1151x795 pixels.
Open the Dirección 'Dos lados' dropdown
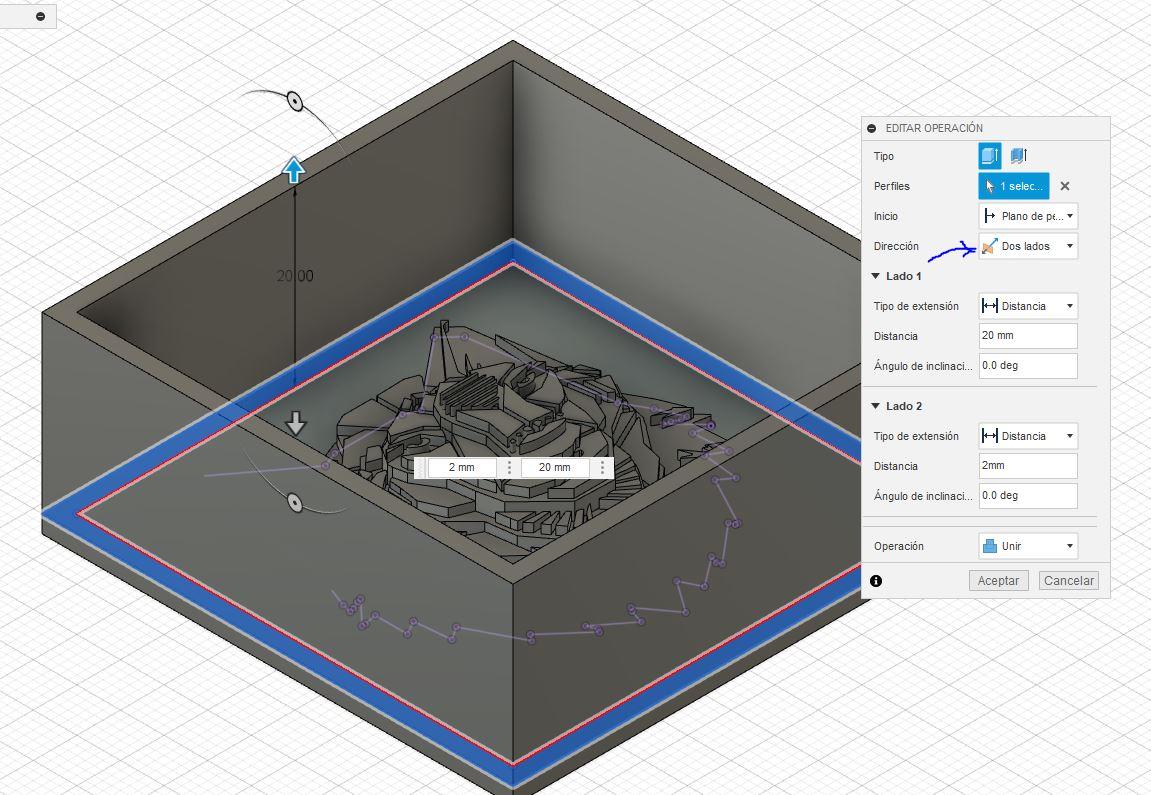[1028, 246]
